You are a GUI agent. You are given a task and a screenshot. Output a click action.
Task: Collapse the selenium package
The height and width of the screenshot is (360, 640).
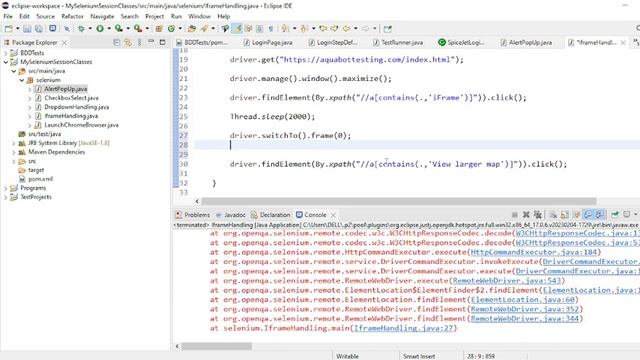(22, 80)
